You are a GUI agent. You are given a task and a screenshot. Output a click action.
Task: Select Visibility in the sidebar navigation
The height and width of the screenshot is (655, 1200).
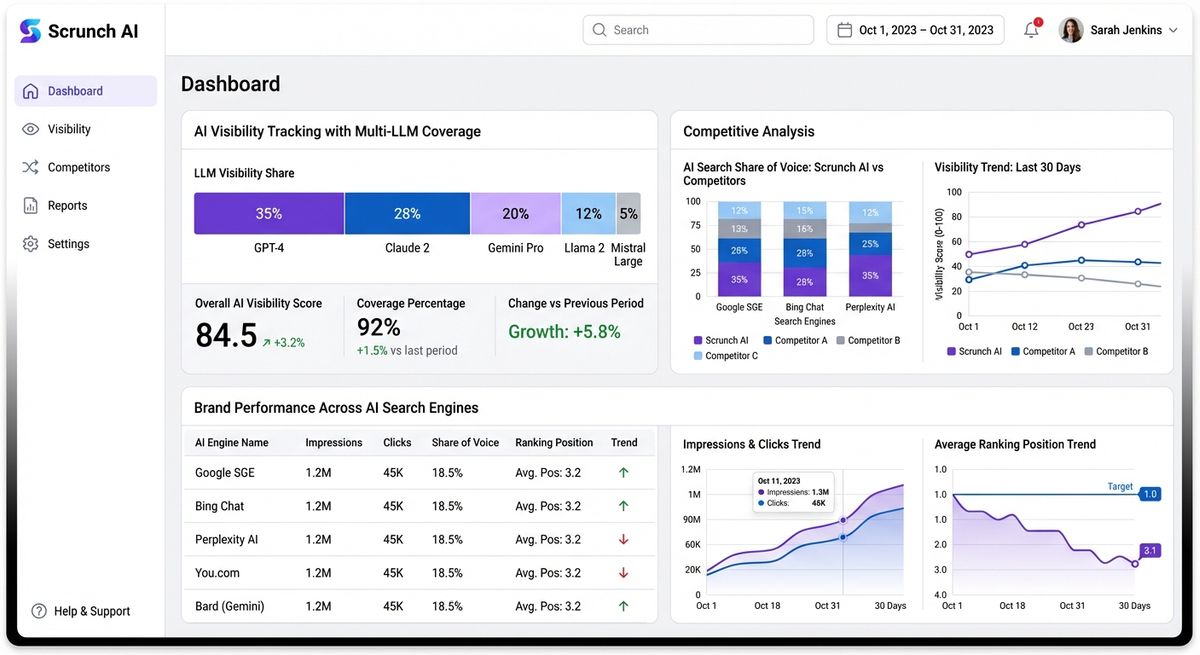coord(68,128)
